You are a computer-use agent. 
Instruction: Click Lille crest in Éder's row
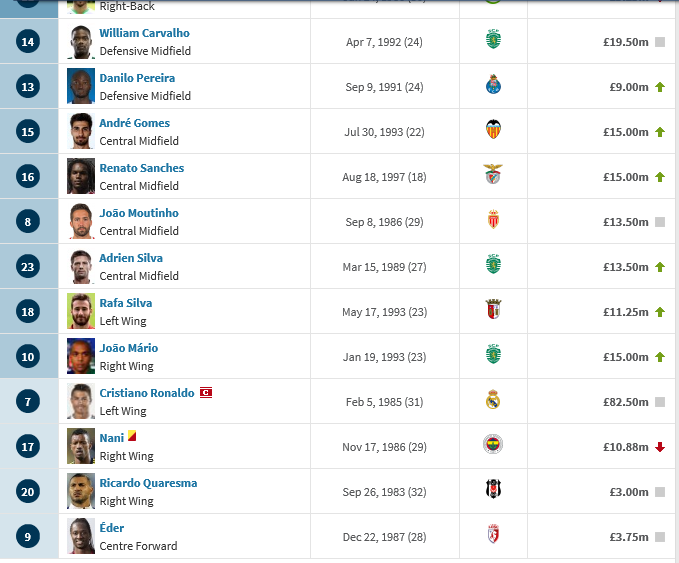pyautogui.click(x=493, y=534)
